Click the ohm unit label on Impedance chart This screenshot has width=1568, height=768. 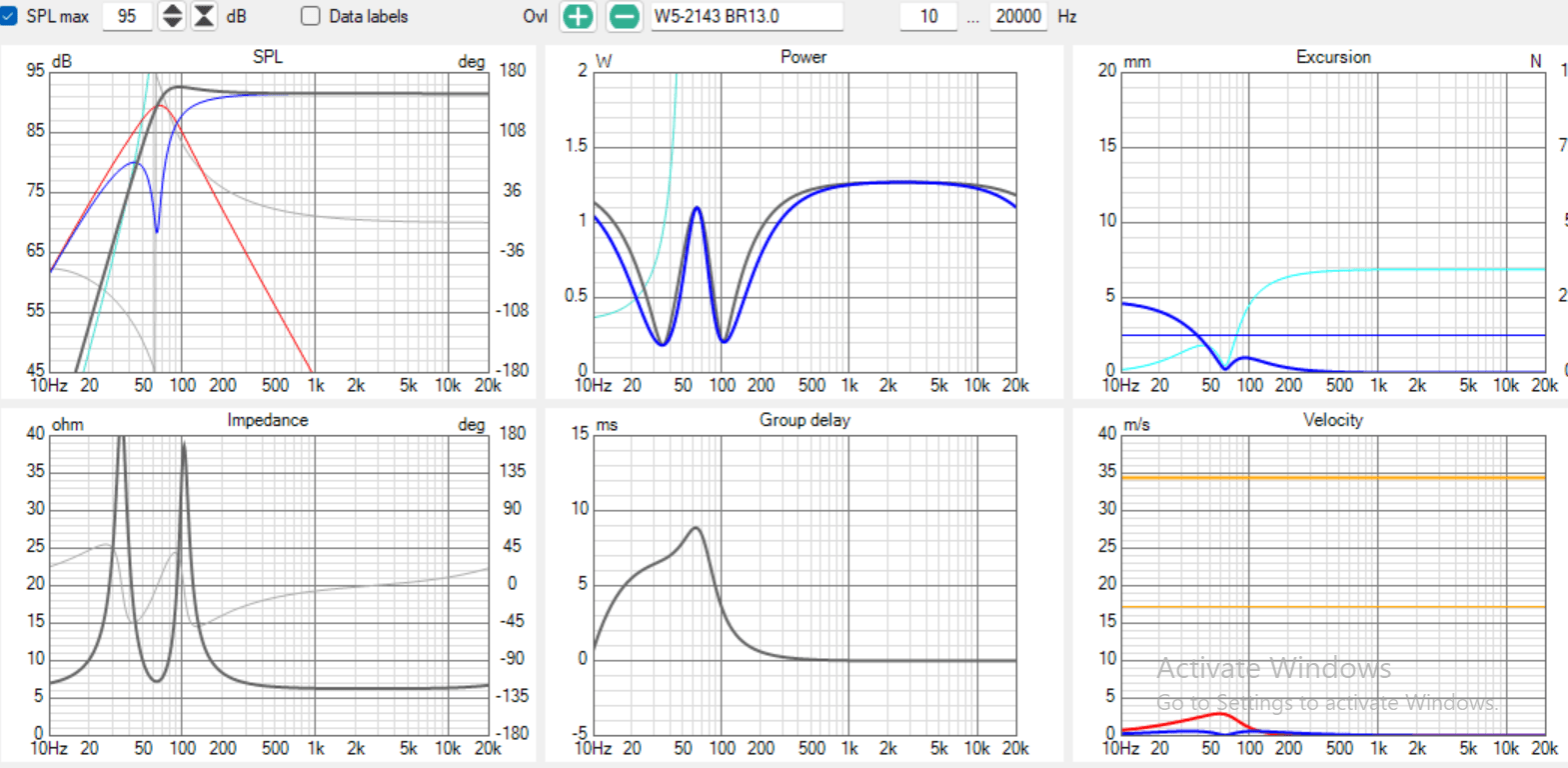coord(68,425)
